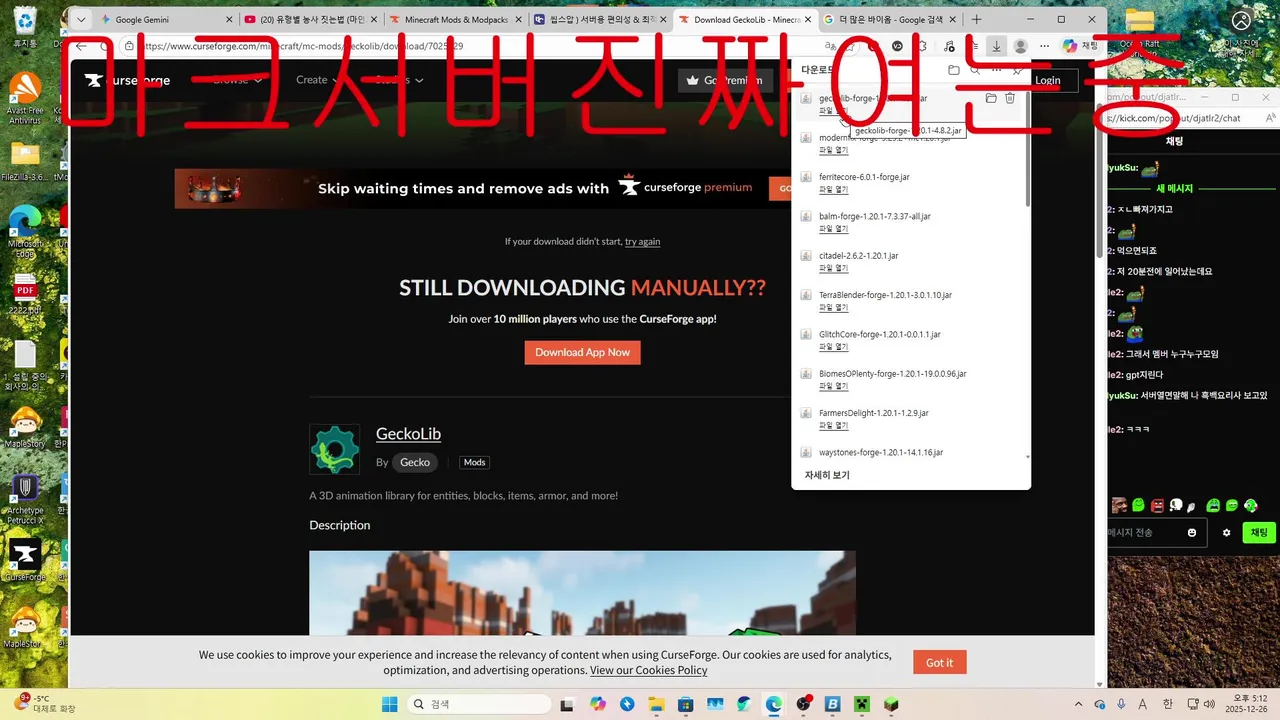Open file link under TerraBlender-forge jar
Viewport: 1280px width, 720px height.
[833, 307]
